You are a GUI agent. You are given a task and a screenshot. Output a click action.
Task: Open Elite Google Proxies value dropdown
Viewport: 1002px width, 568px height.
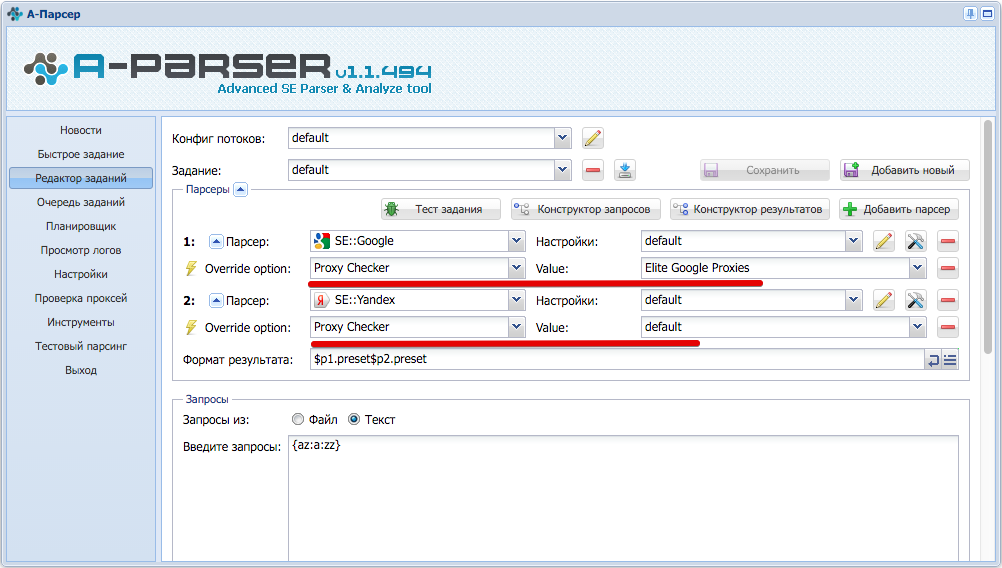pos(918,268)
